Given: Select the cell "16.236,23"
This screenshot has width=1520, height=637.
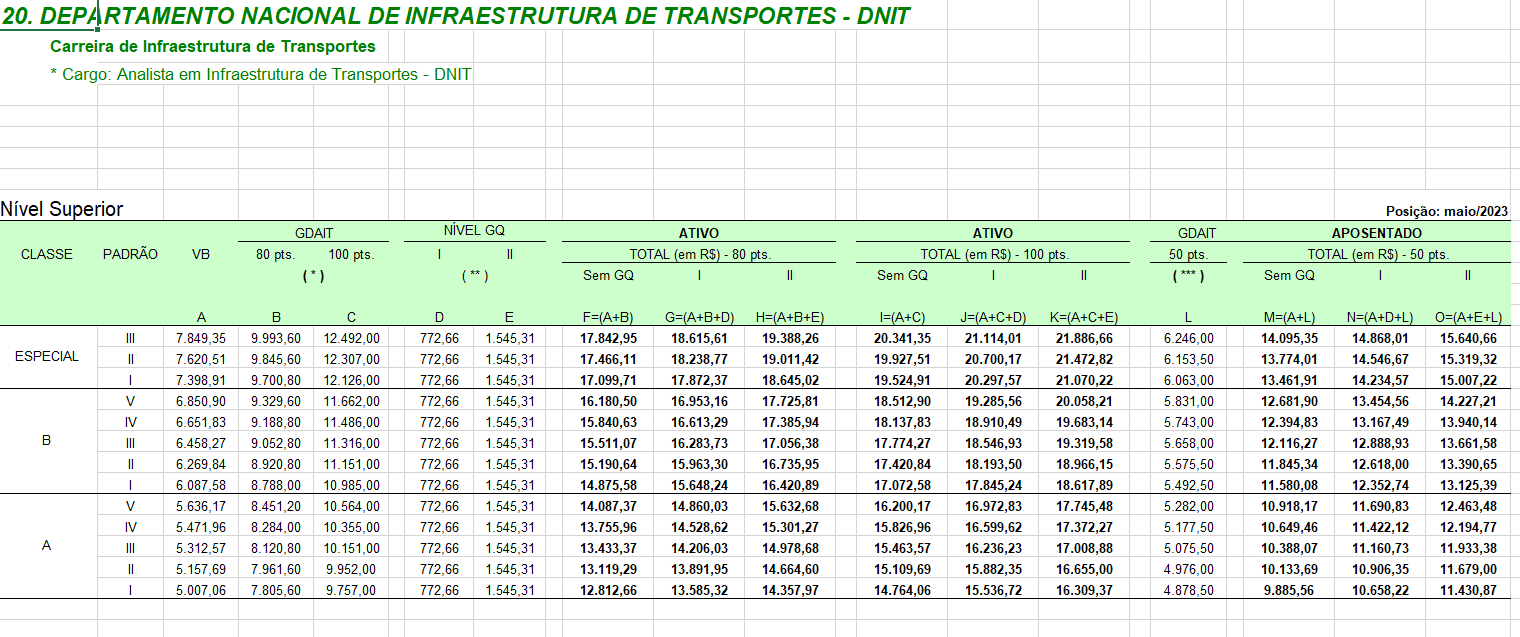Looking at the screenshot, I should [994, 548].
